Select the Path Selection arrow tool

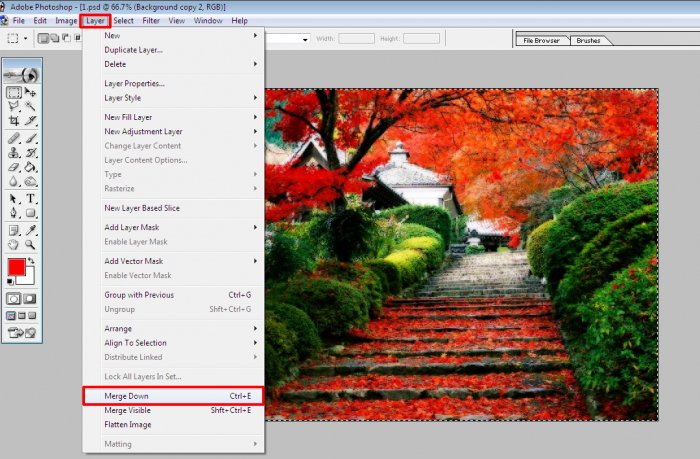[13, 199]
